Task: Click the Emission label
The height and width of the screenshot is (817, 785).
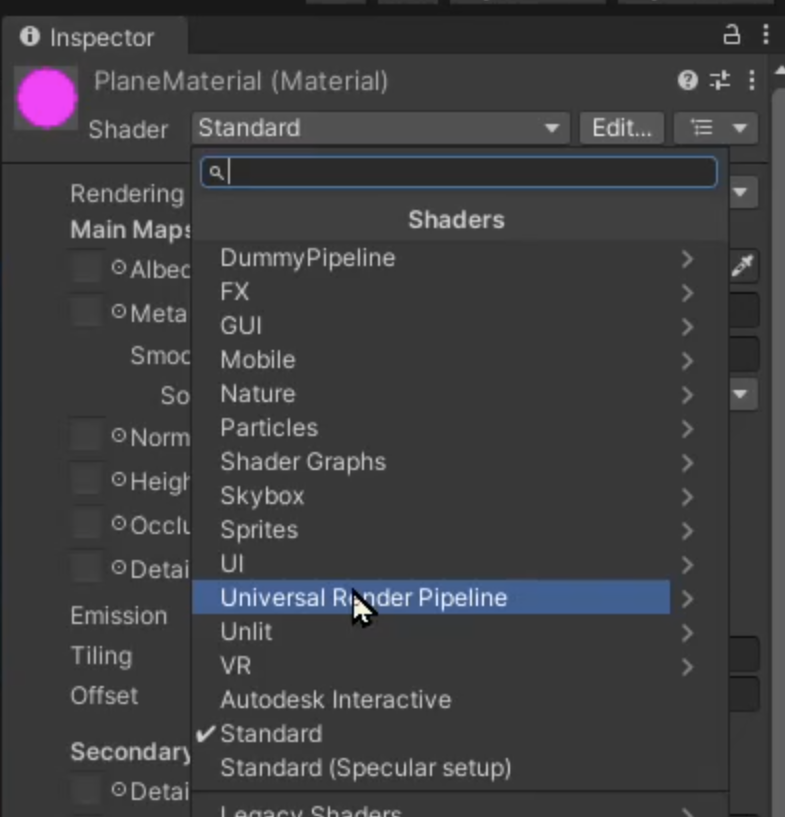Action: tap(119, 616)
